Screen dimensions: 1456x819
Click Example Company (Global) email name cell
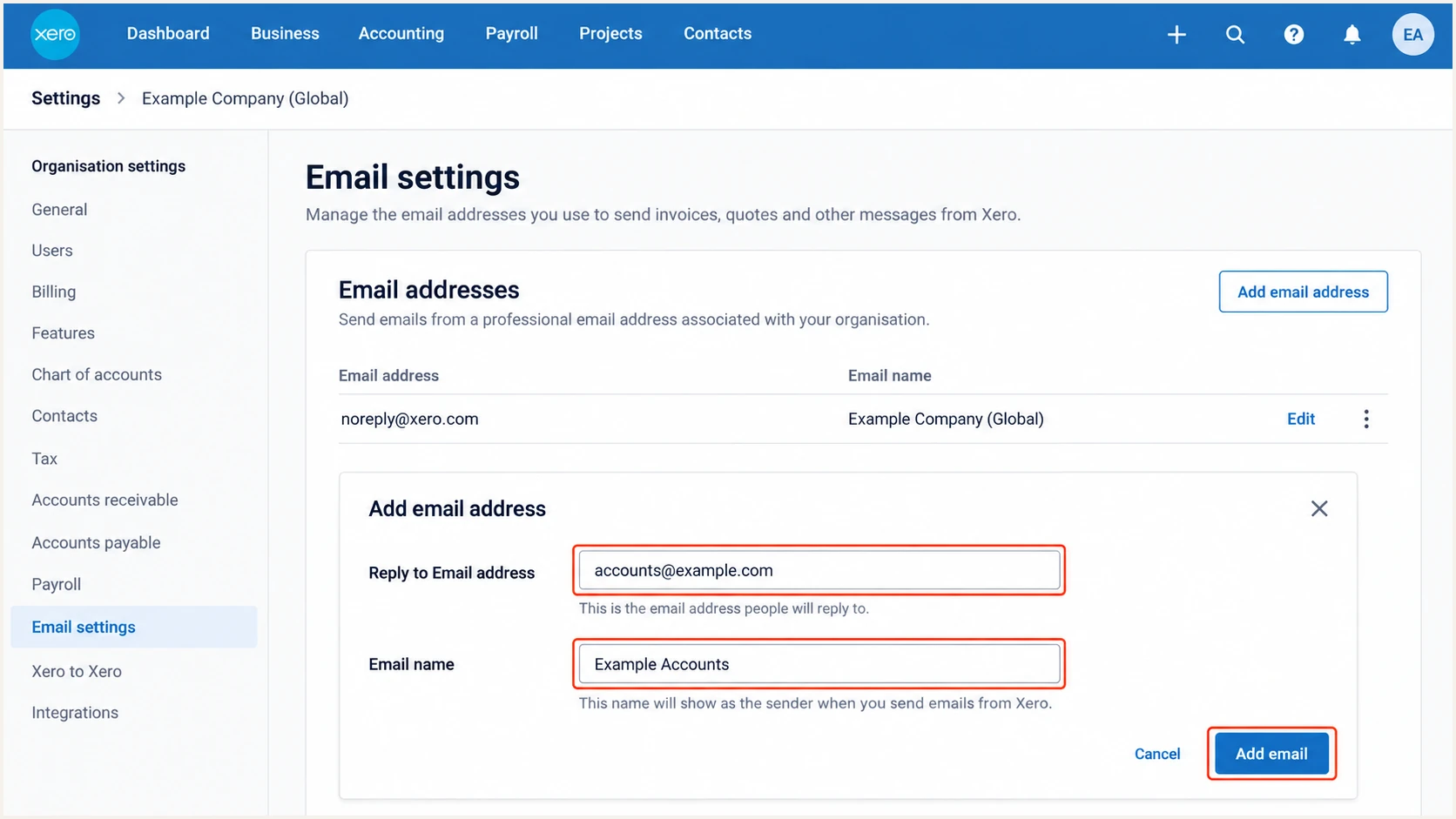946,419
